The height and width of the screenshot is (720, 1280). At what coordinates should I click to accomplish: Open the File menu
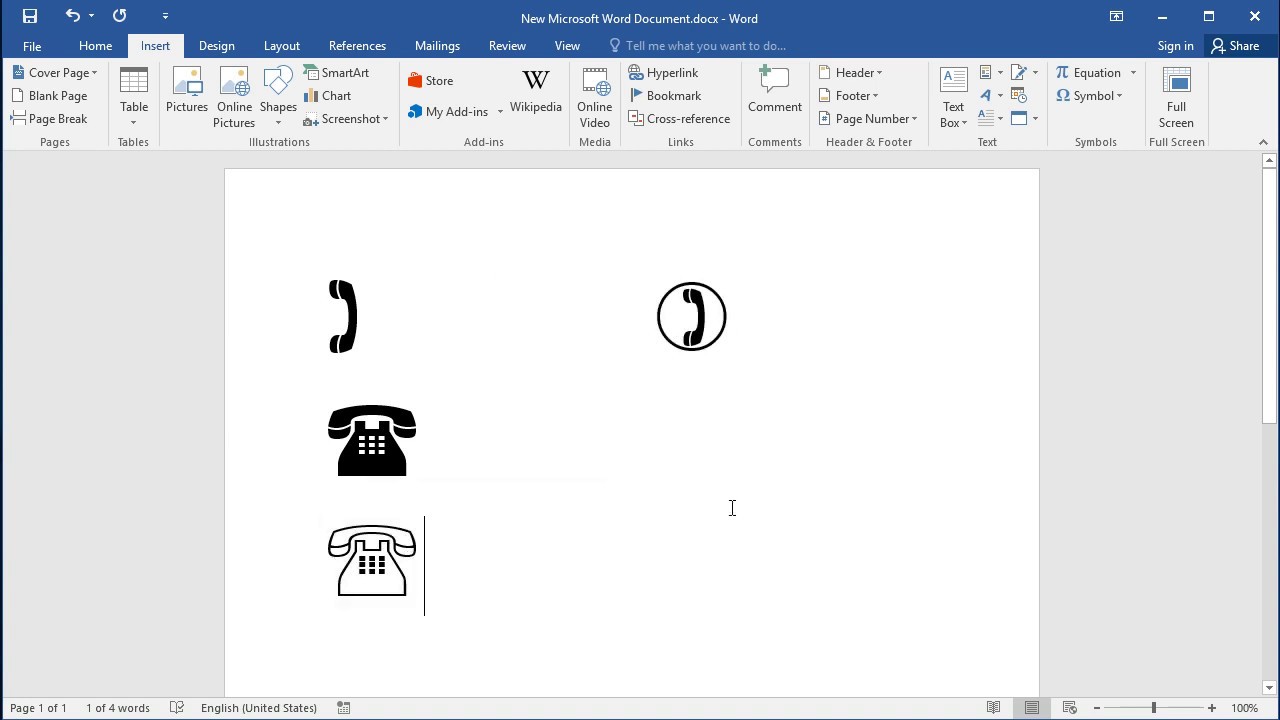(32, 46)
